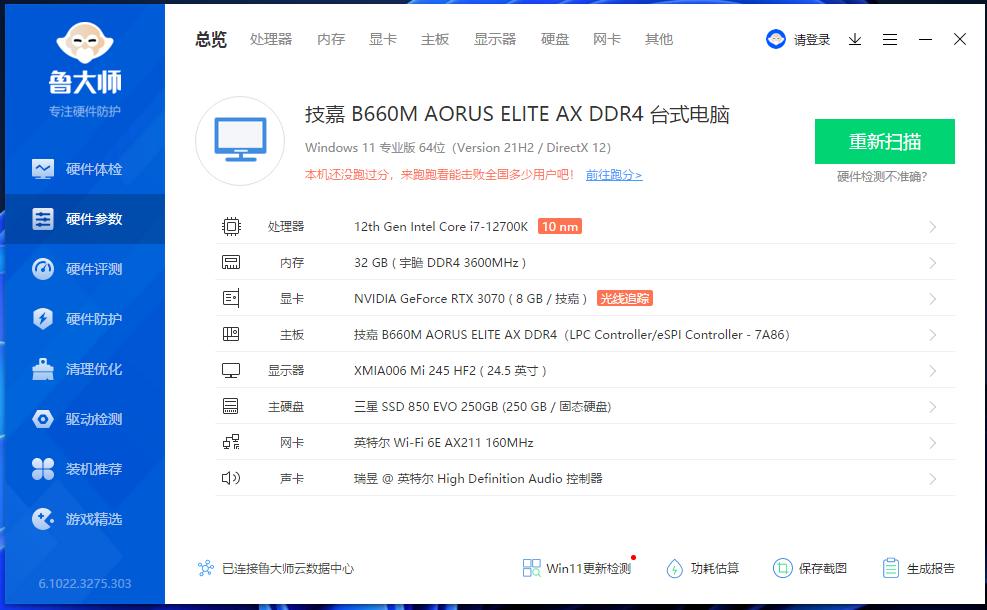
Task: Click the 游戏精选 Pac-Man icon
Action: tap(42, 519)
